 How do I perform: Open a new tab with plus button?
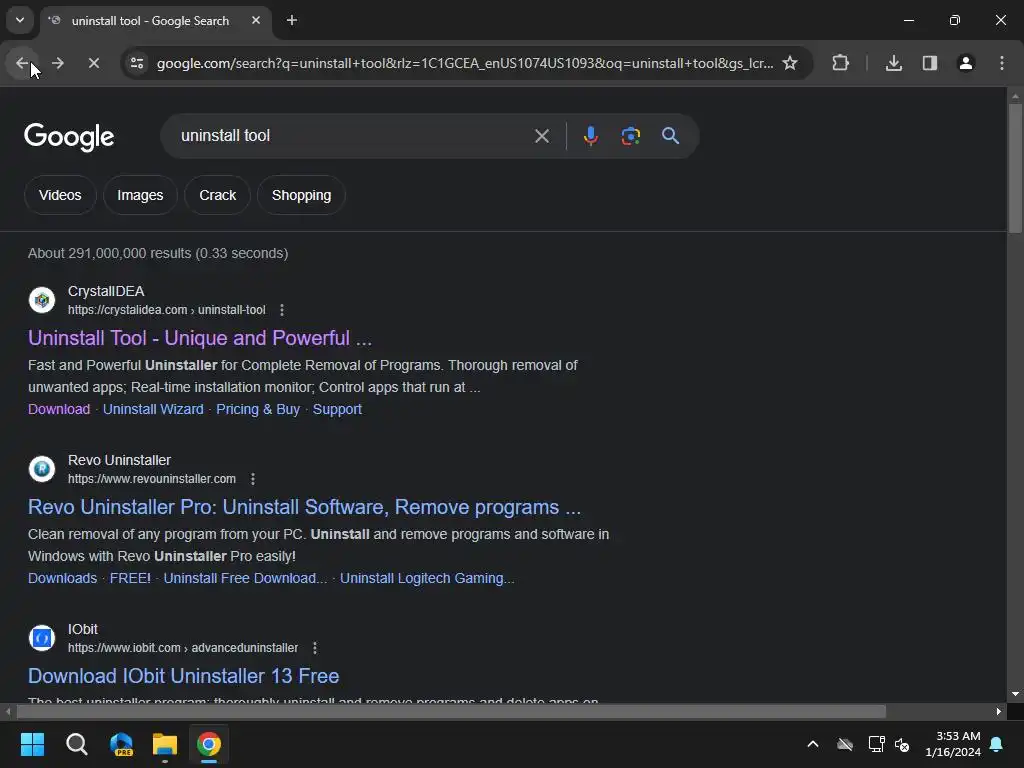click(292, 20)
